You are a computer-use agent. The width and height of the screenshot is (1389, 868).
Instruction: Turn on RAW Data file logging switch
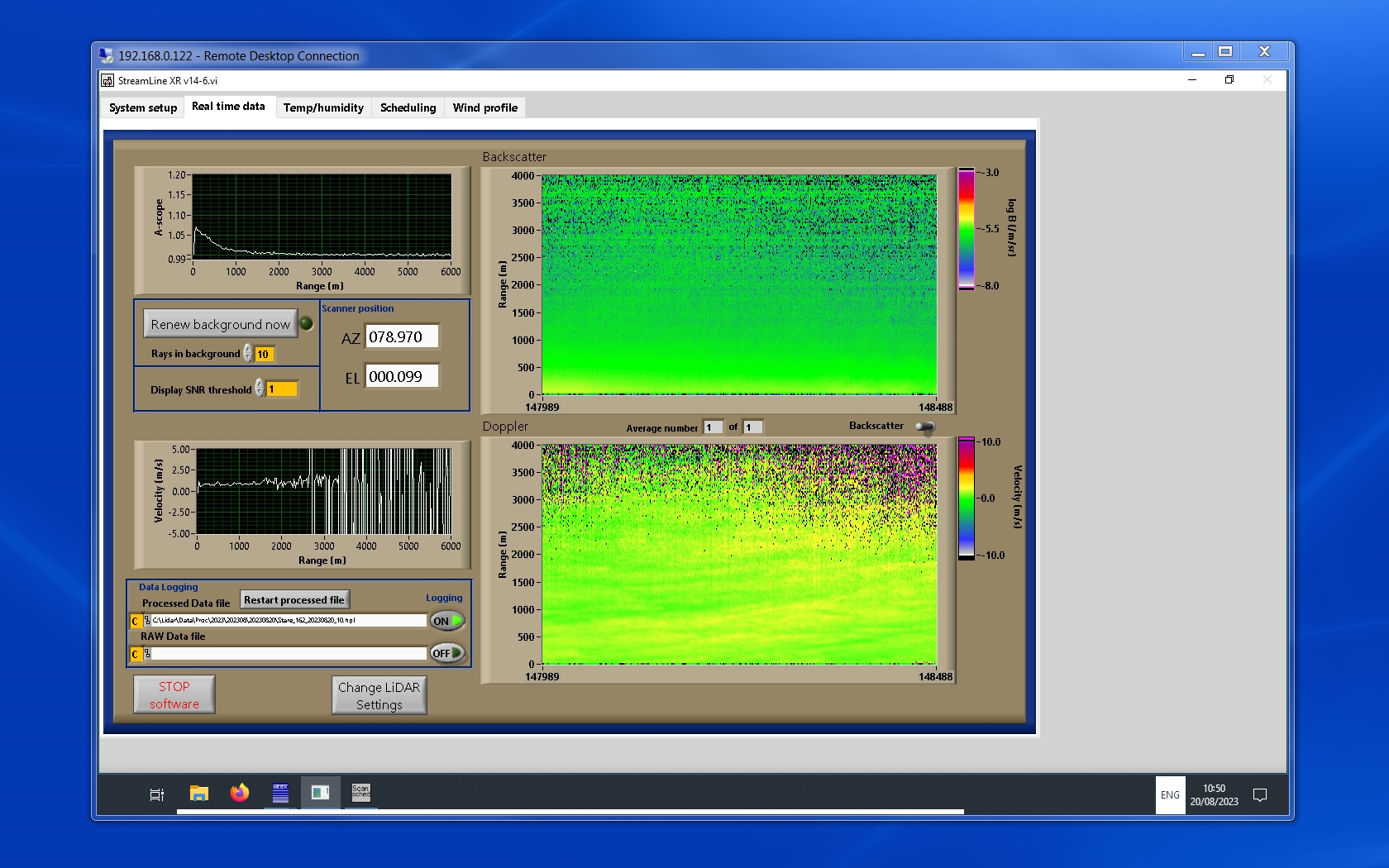(447, 653)
